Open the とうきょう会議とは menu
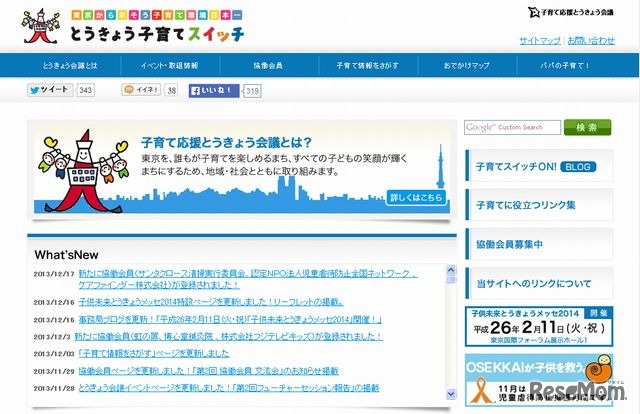Screen dimensions: 640x414 [x=70, y=65]
